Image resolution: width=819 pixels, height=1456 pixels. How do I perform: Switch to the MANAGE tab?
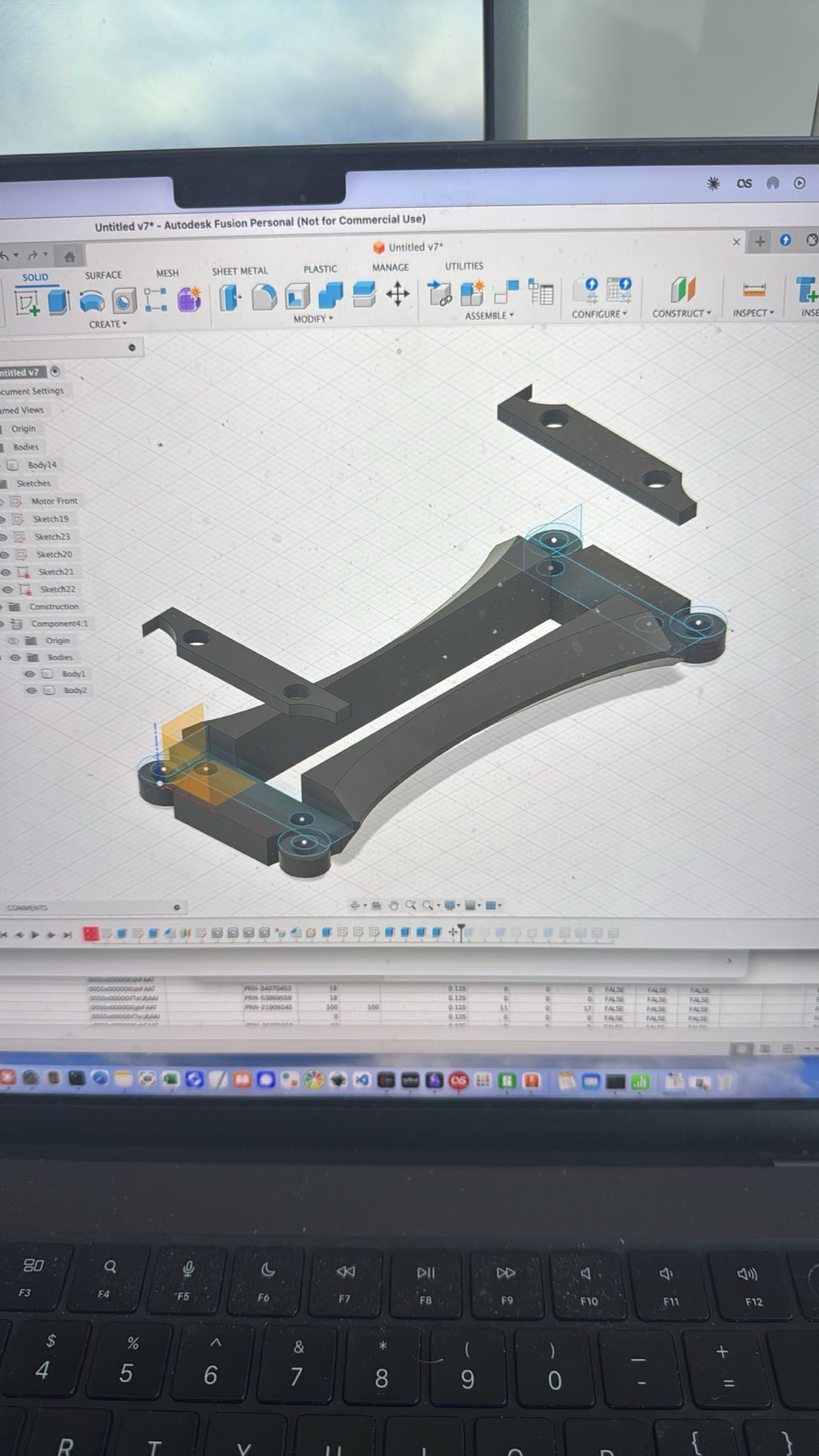pyautogui.click(x=391, y=268)
